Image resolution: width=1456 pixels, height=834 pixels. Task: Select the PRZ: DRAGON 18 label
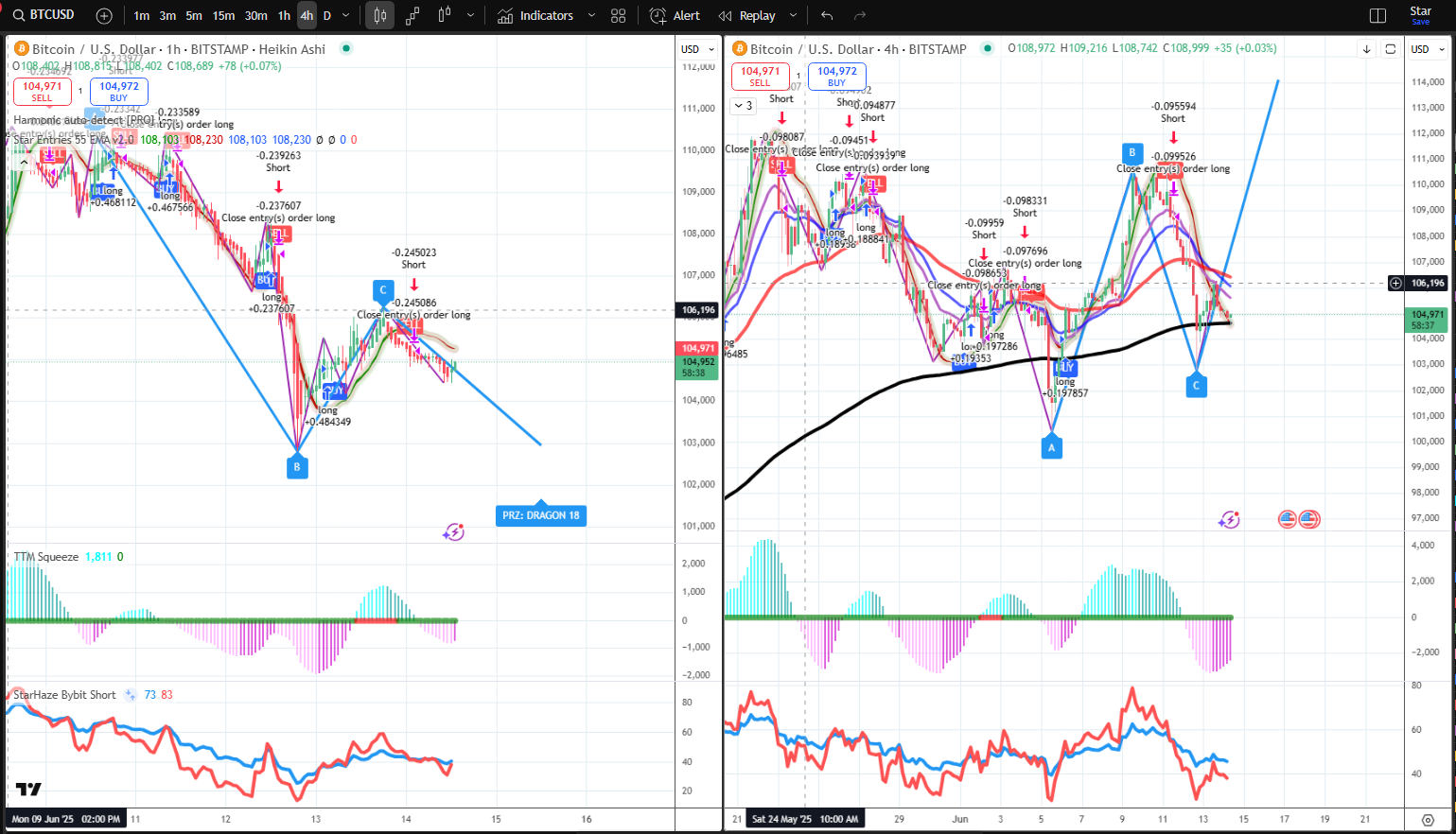[540, 515]
